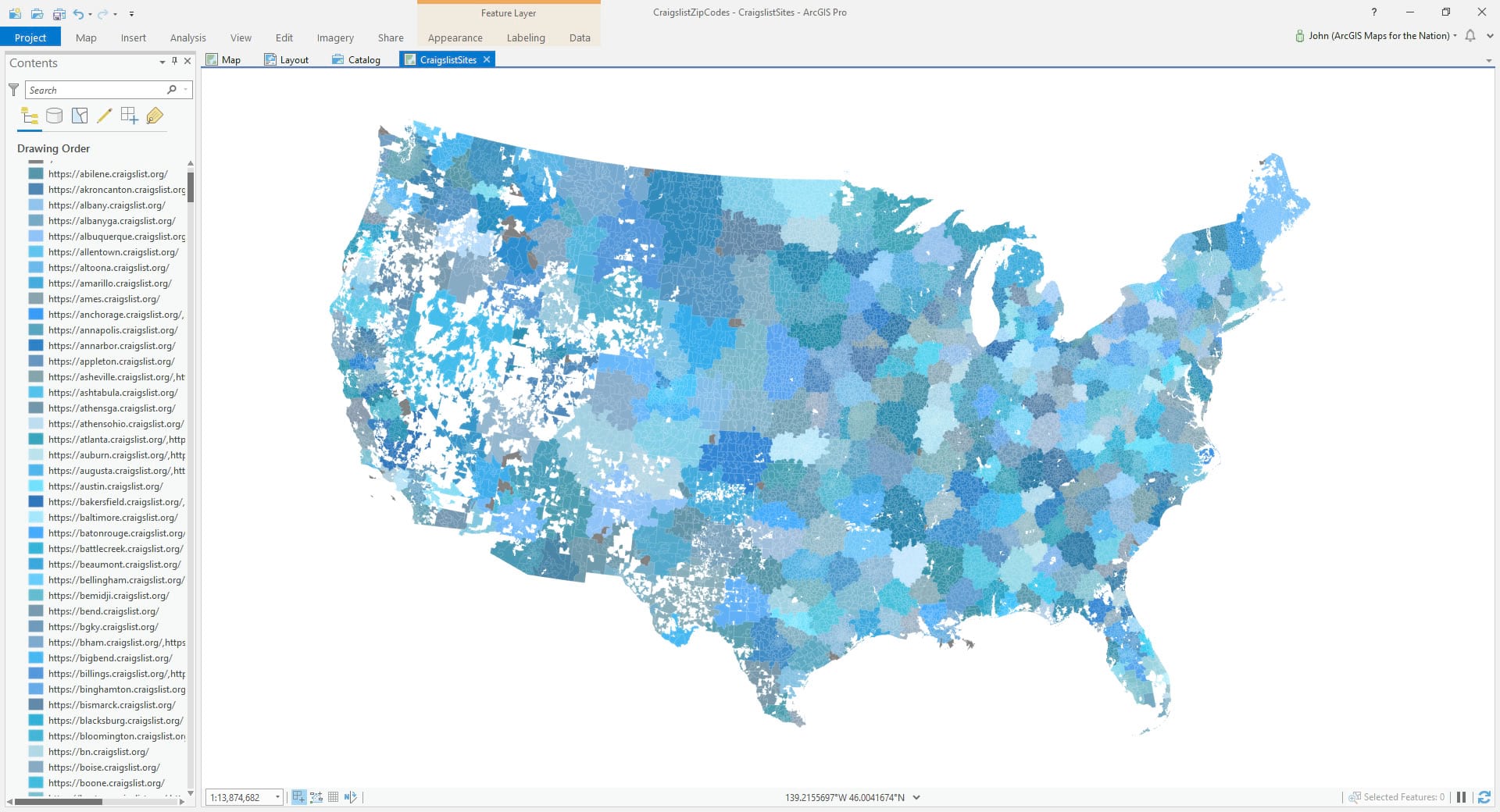Open Feature Layer Appearance tab
Screen dimensions: 1500x812
tap(455, 37)
